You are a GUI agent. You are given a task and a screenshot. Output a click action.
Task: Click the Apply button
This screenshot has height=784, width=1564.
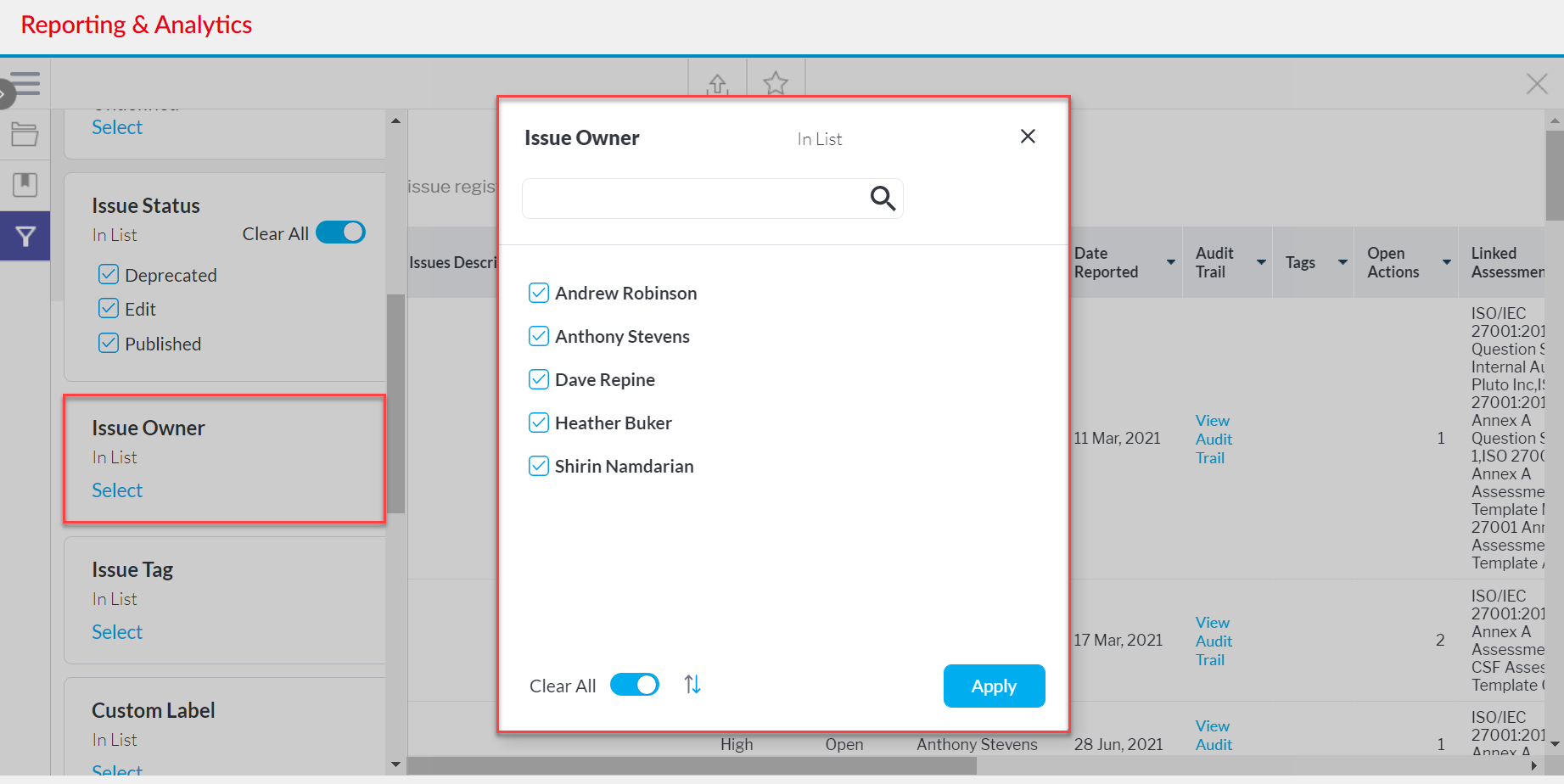[x=994, y=686]
